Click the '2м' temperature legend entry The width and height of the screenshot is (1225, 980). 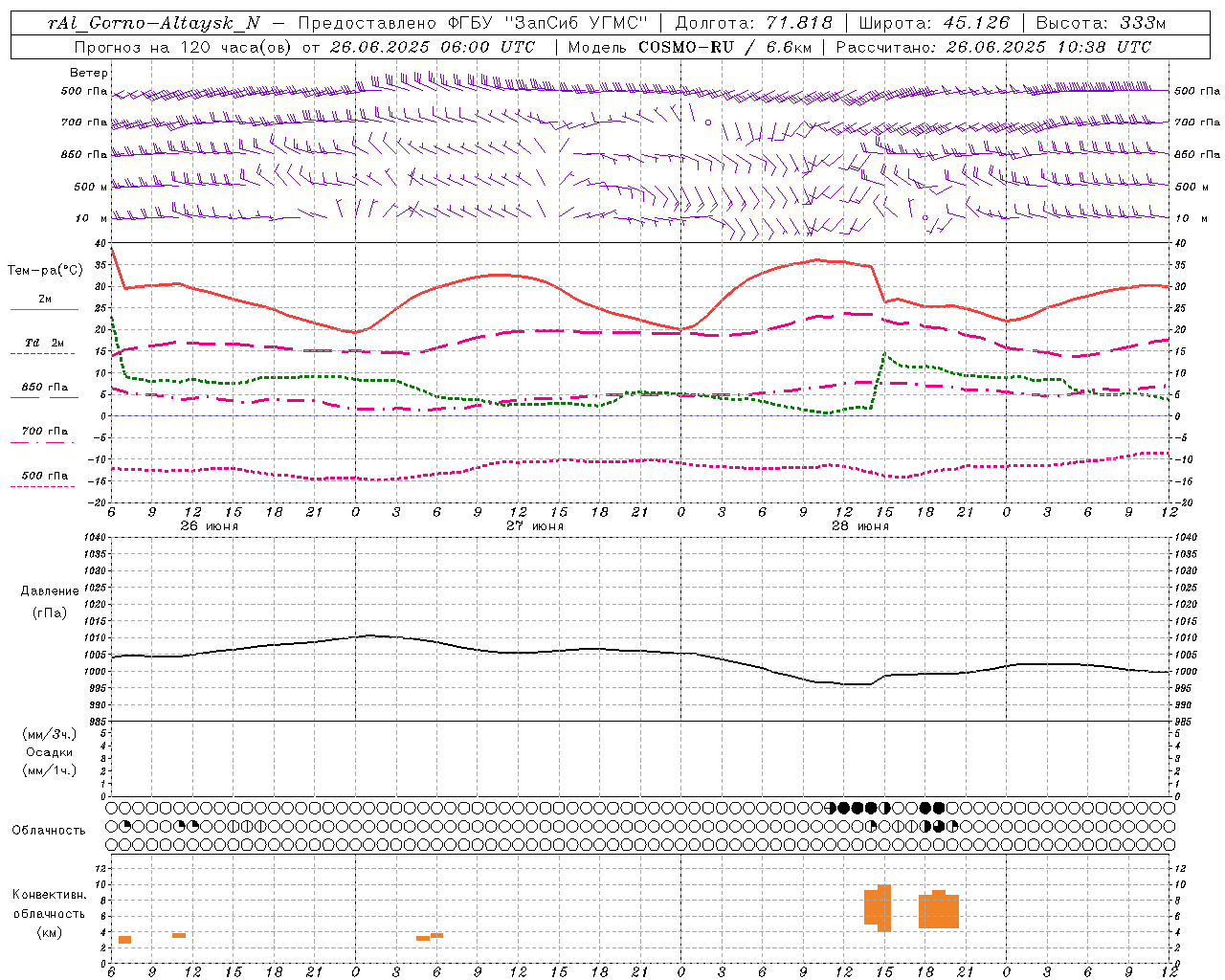click(x=45, y=300)
